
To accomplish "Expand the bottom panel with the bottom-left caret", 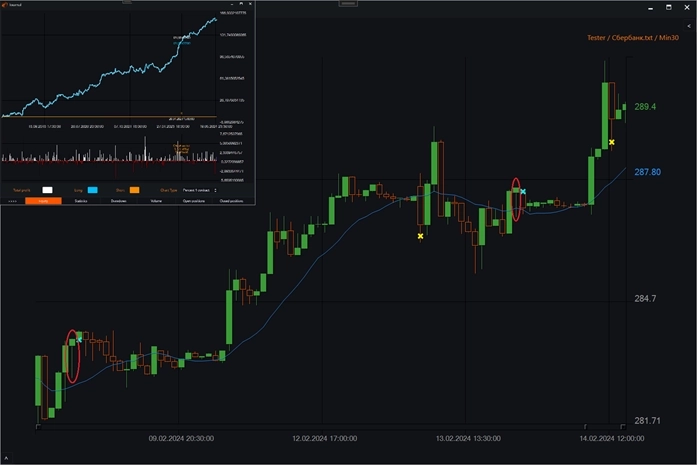I will (6, 458).
